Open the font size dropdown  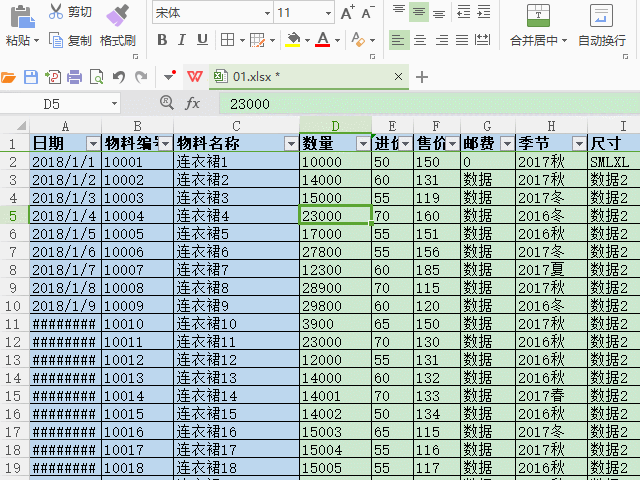328,13
